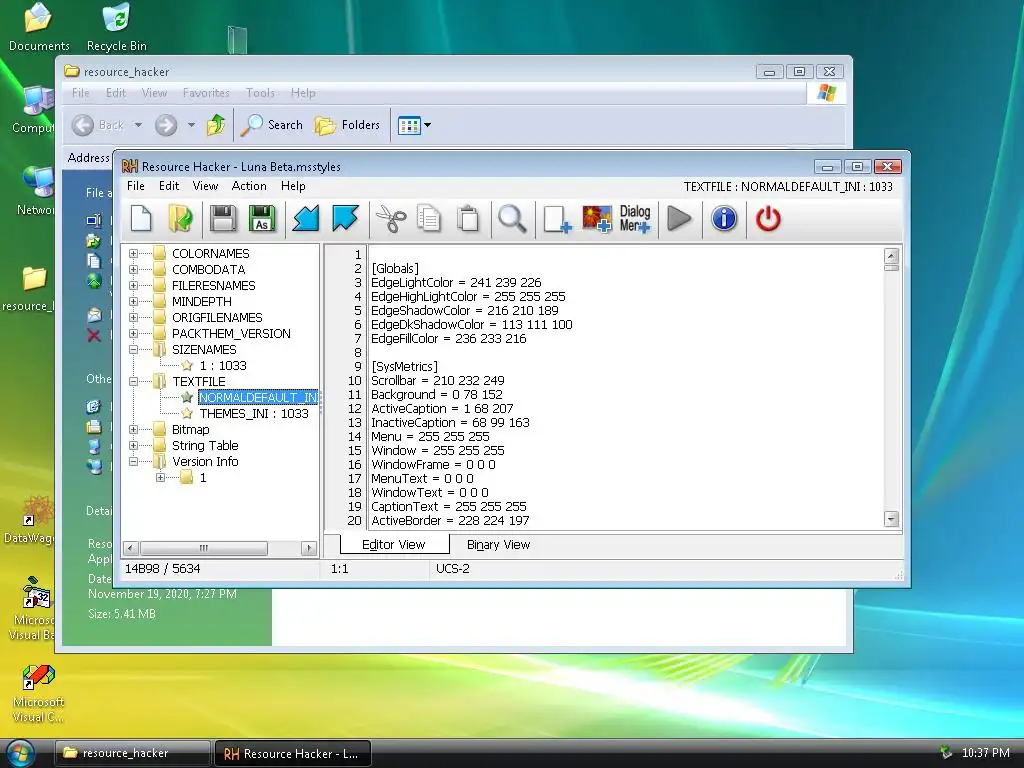Open the Recycle Bin desktop icon
1024x768 pixels.
(x=117, y=27)
